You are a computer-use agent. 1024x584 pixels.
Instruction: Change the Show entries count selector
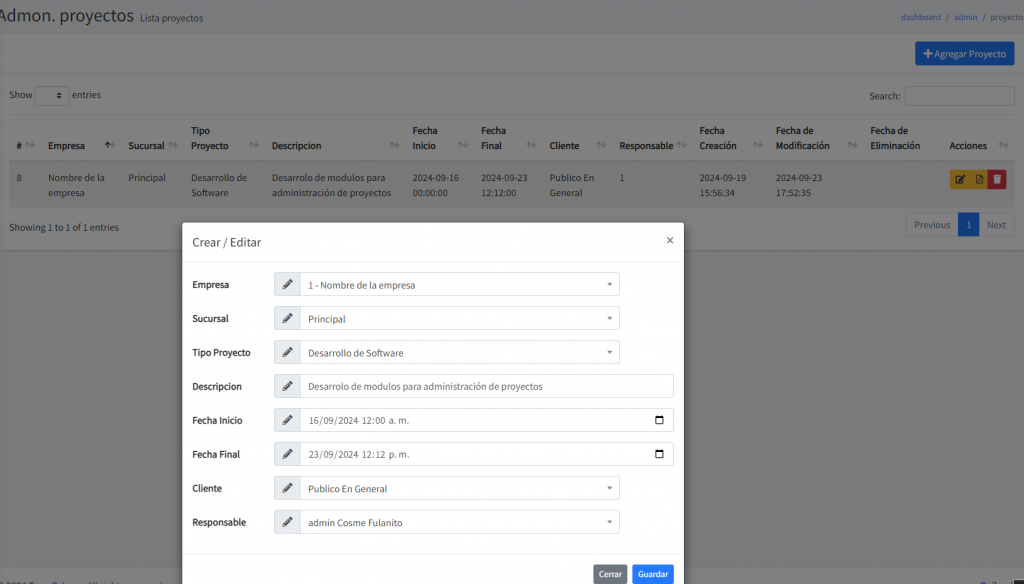click(52, 96)
